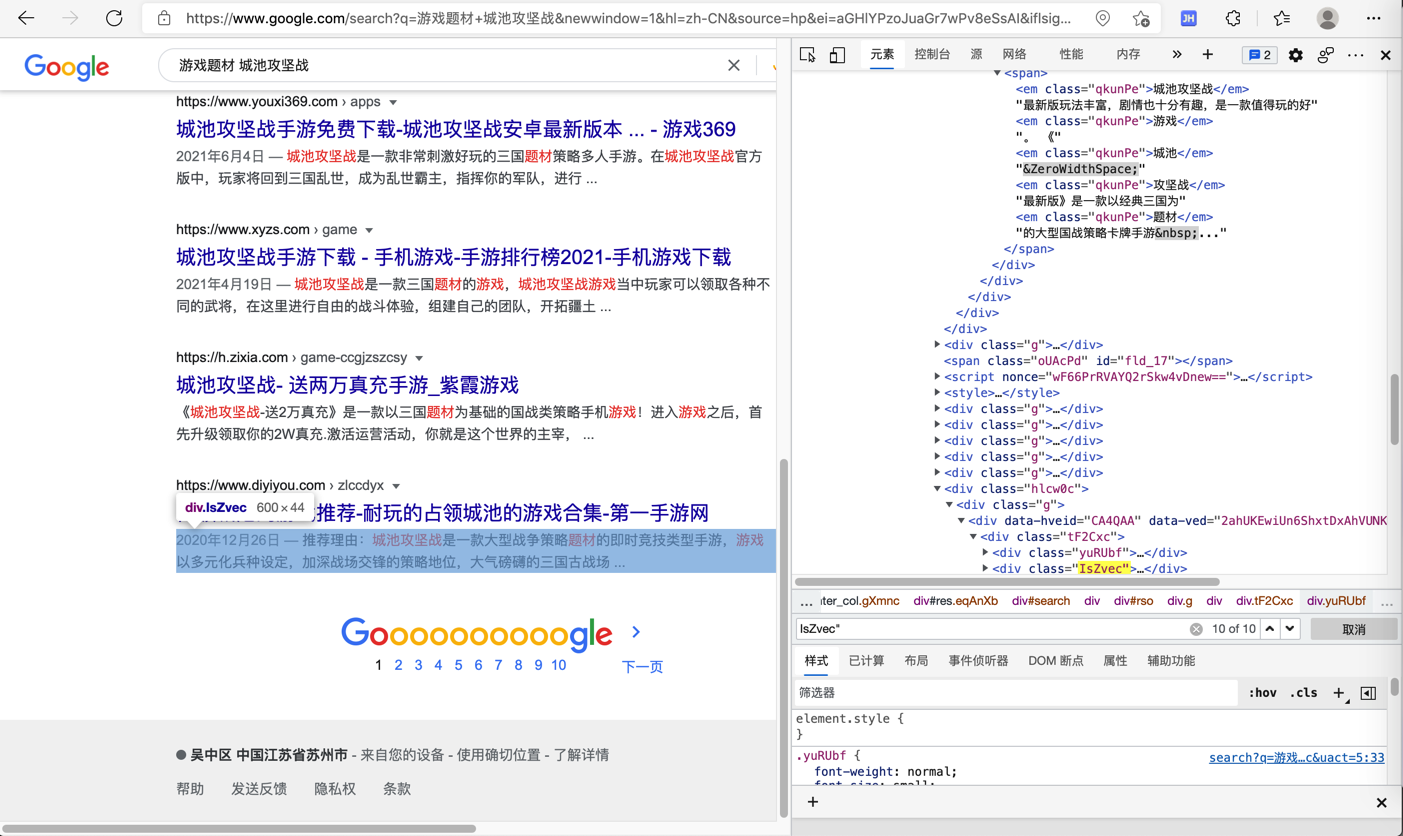
Task: Switch to the 控制台 tab
Action: click(x=932, y=55)
